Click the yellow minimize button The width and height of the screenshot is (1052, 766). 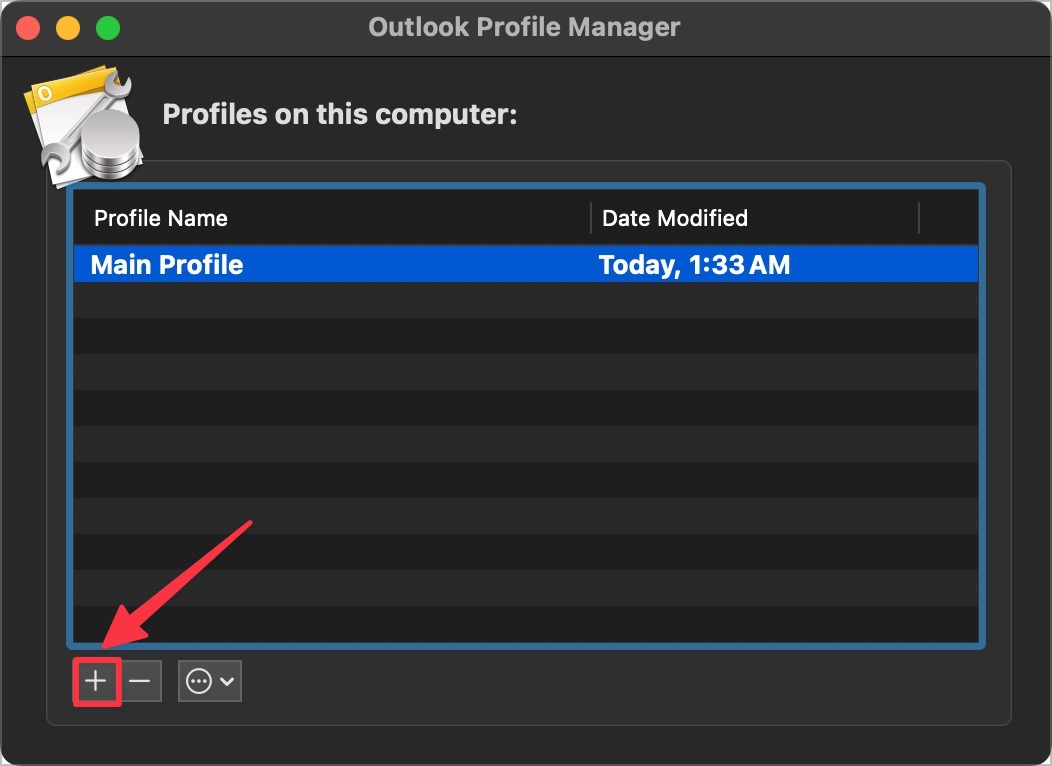(x=66, y=27)
